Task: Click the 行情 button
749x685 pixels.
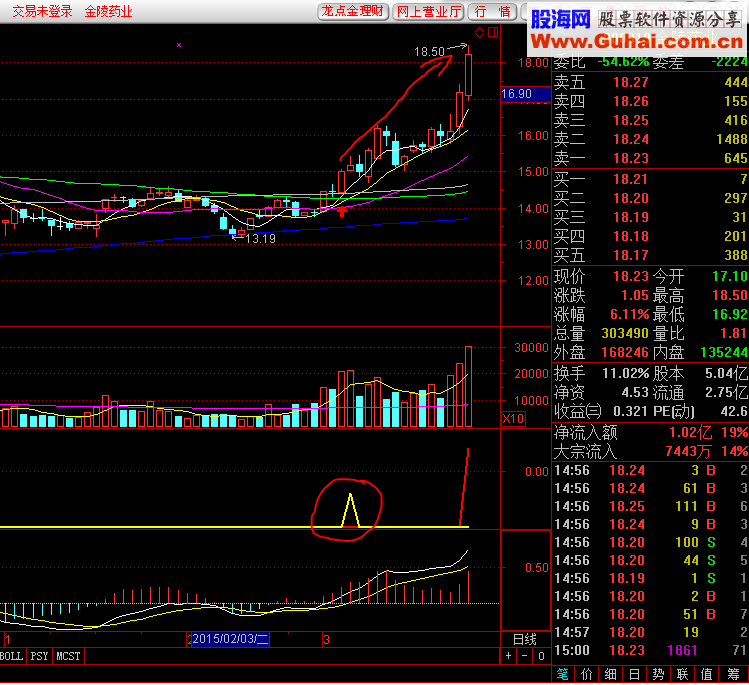Action: pos(492,11)
